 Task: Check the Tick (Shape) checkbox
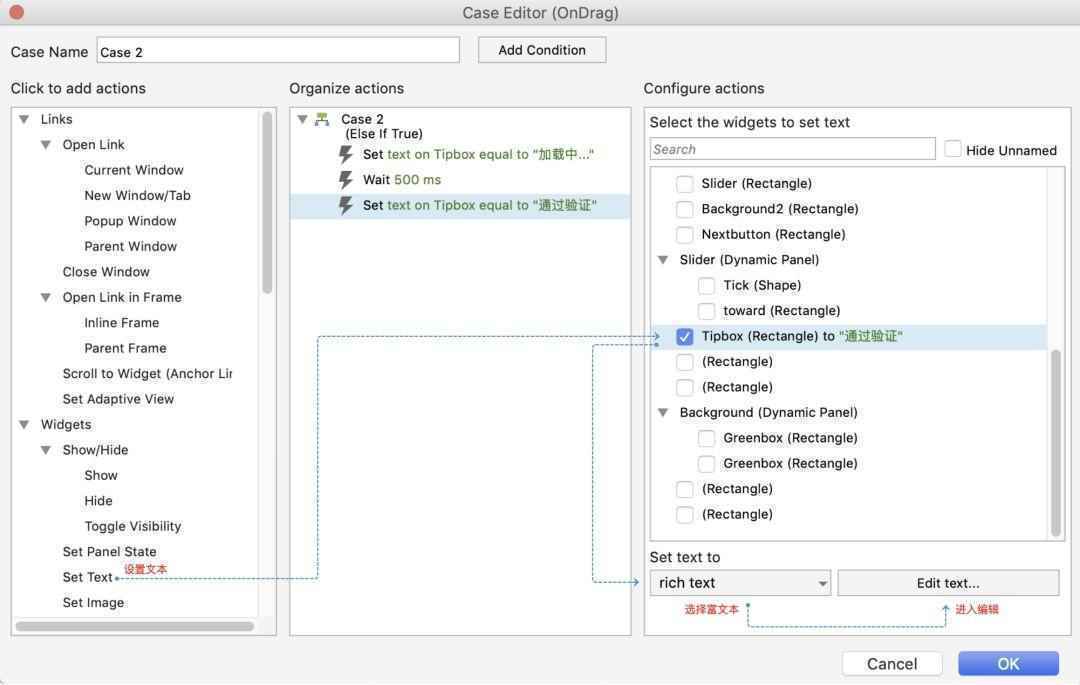[x=706, y=286]
